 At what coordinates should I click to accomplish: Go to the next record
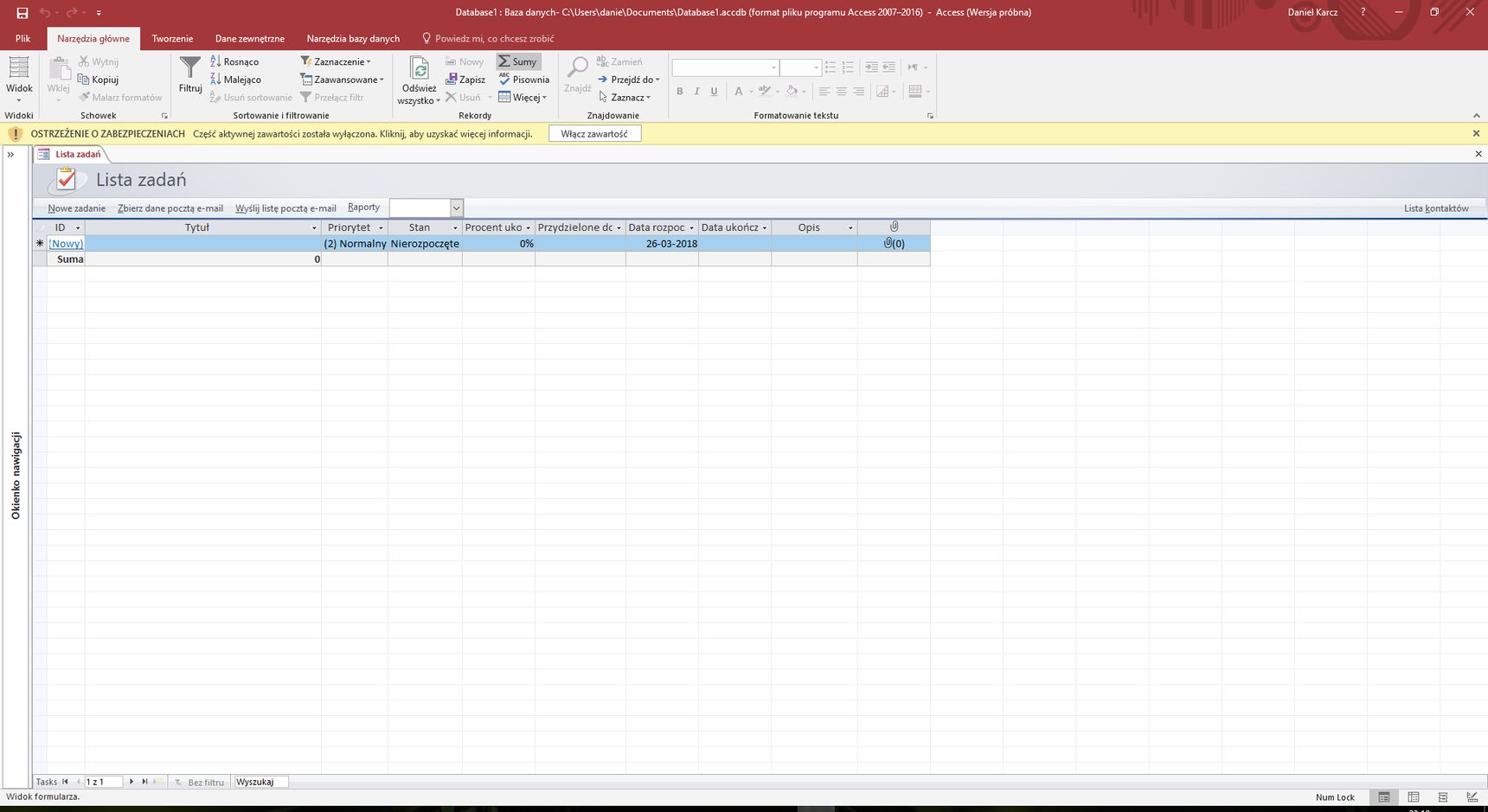(131, 782)
